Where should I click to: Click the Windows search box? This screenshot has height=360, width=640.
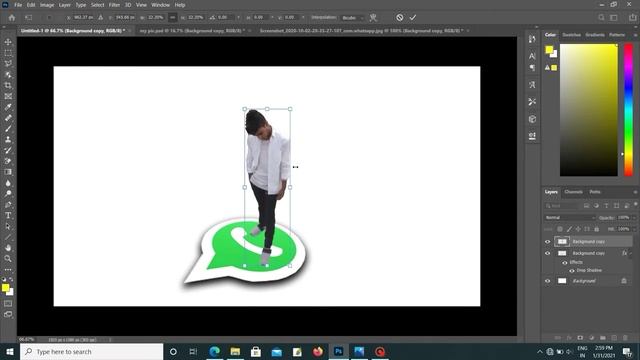[91, 351]
